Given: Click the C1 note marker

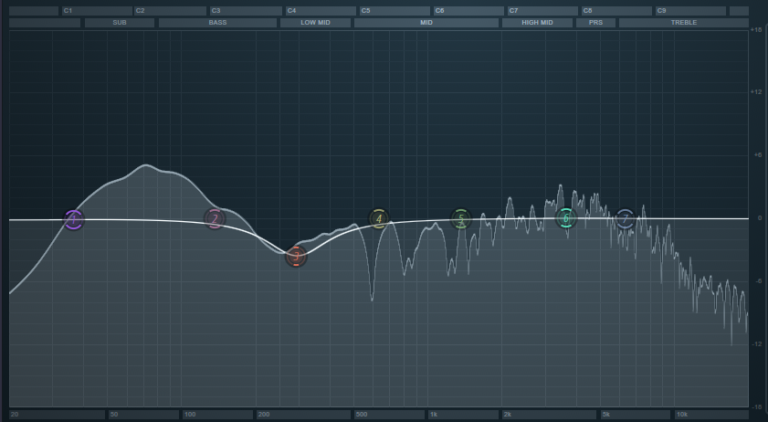Looking at the screenshot, I should pos(68,10).
